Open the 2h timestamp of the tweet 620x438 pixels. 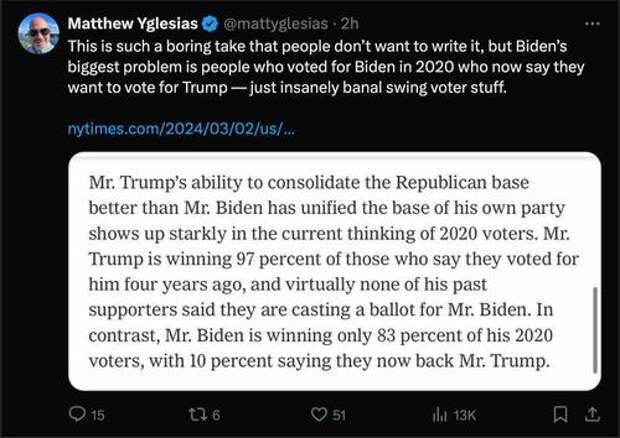pos(350,24)
